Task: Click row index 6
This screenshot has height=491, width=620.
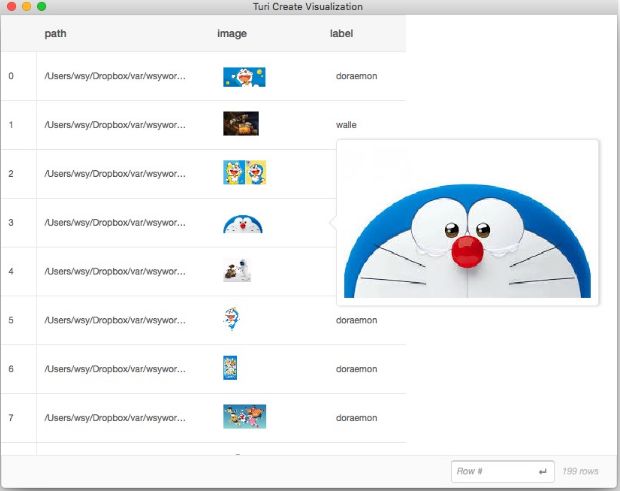Action: (11, 369)
